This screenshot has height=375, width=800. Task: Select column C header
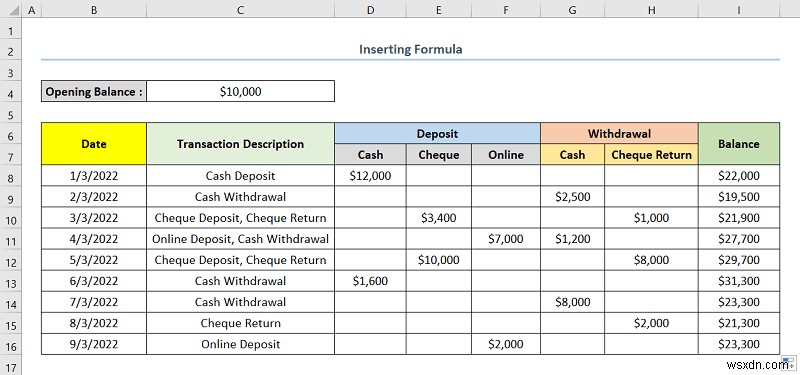[240, 10]
